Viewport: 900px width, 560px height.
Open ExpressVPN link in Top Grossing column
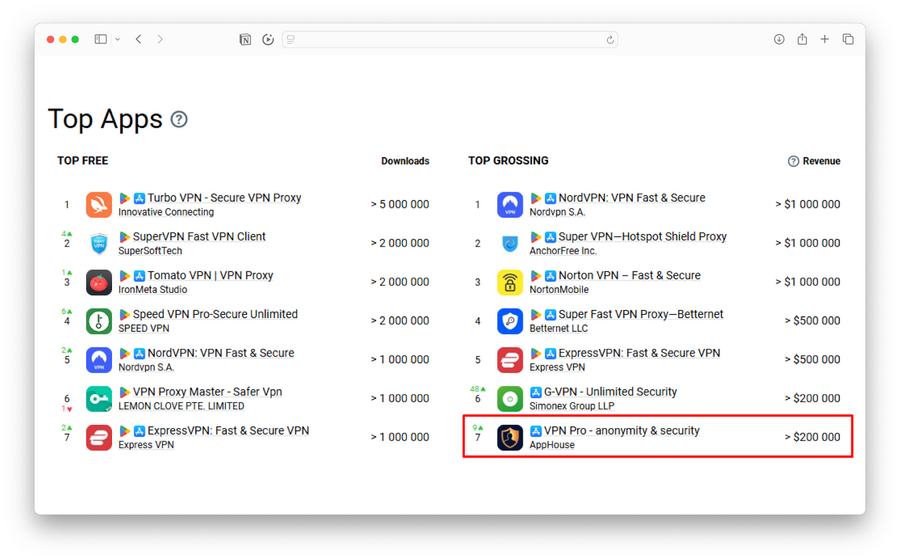[x=639, y=353]
